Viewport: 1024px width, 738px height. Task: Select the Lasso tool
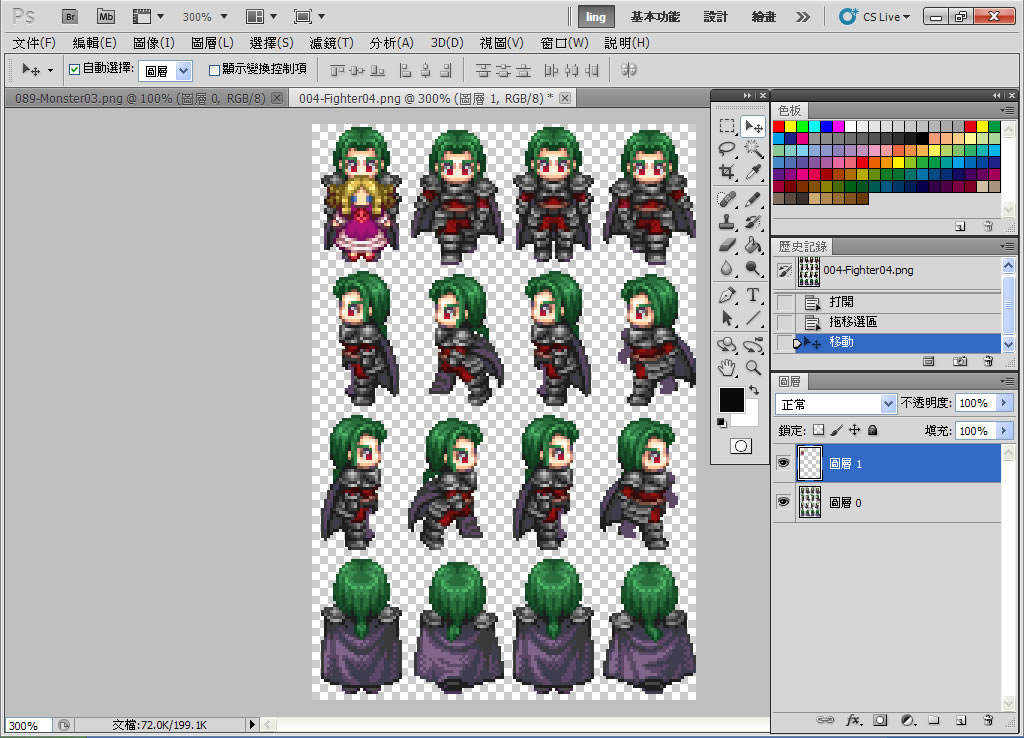727,149
